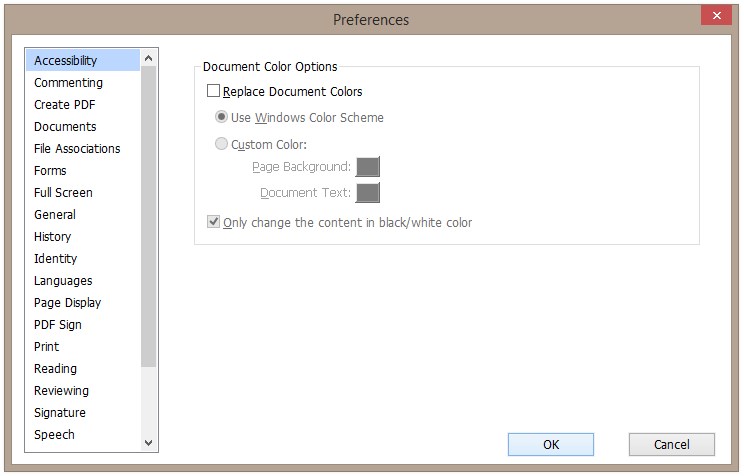Open the Print preferences

(x=83, y=346)
